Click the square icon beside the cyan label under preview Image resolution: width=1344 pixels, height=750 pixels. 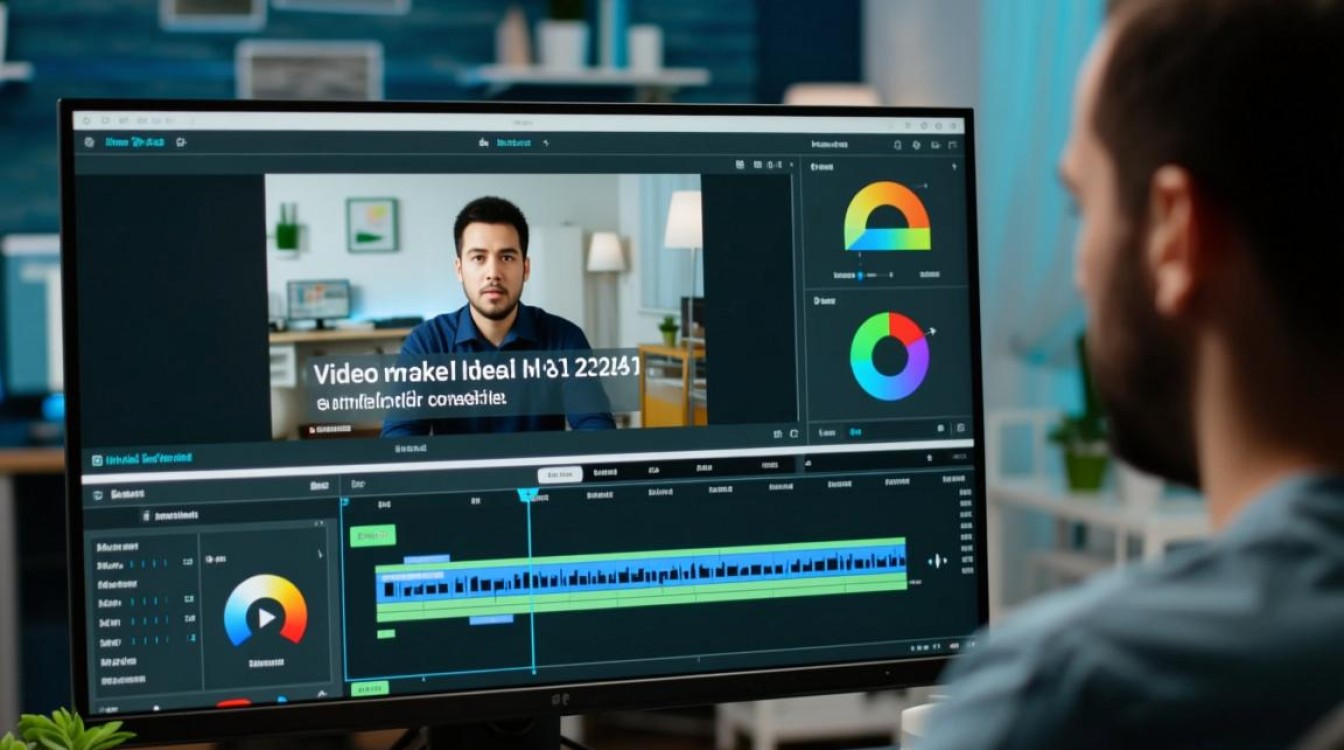pos(97,460)
